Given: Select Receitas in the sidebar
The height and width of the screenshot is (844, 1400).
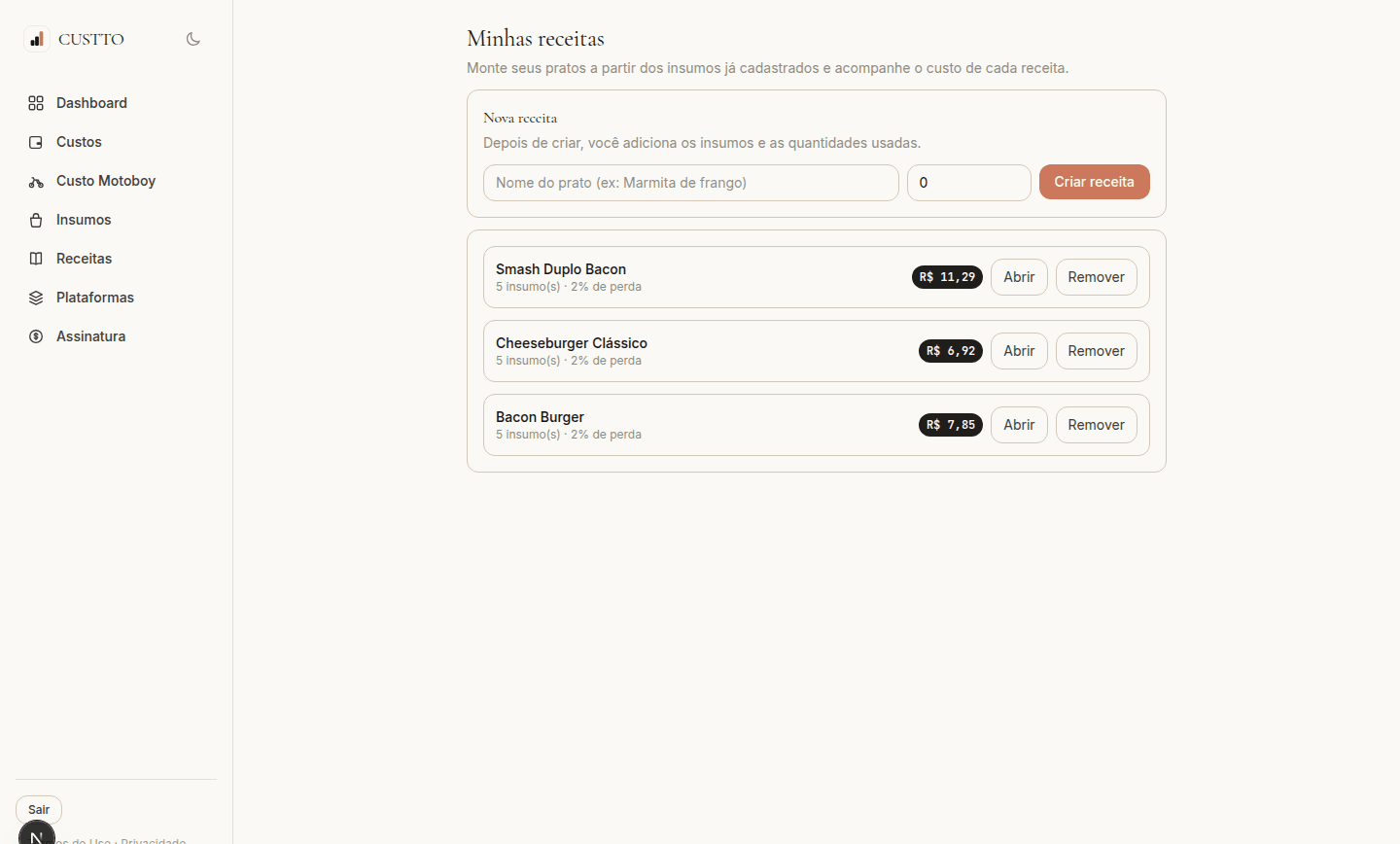Looking at the screenshot, I should tap(116, 259).
